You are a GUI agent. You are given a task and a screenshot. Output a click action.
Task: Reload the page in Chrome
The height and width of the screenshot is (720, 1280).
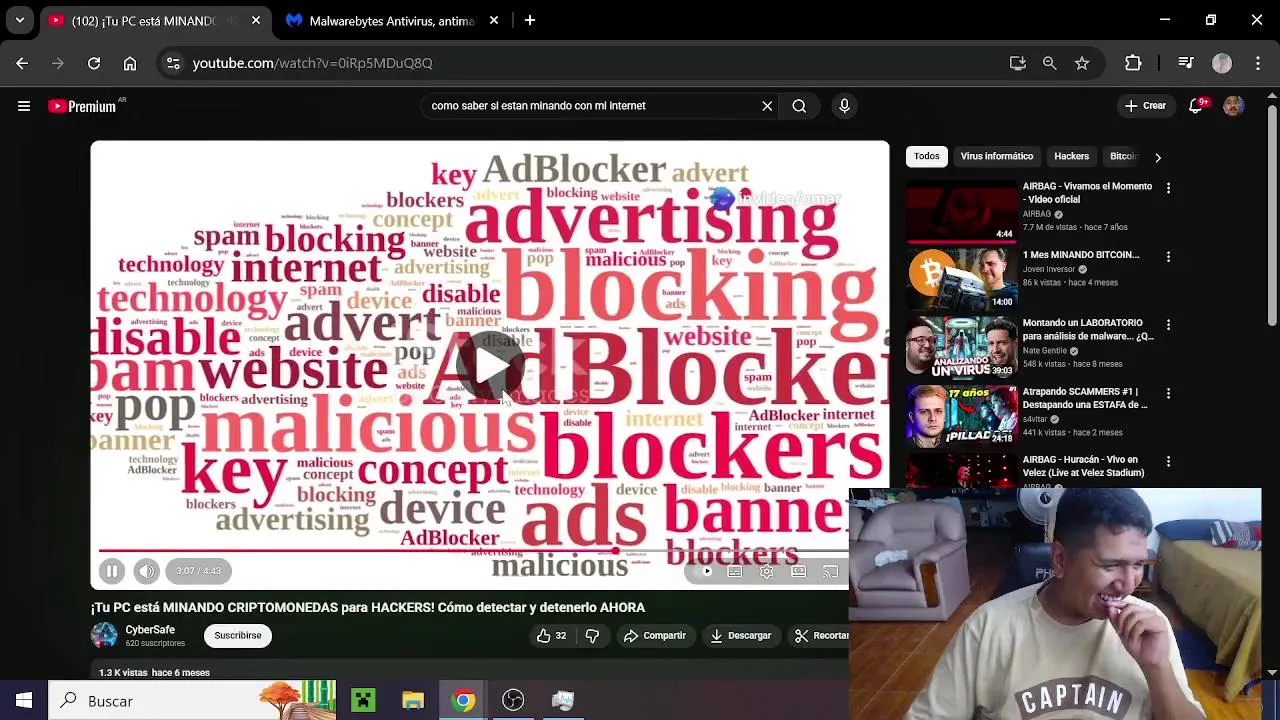[94, 63]
